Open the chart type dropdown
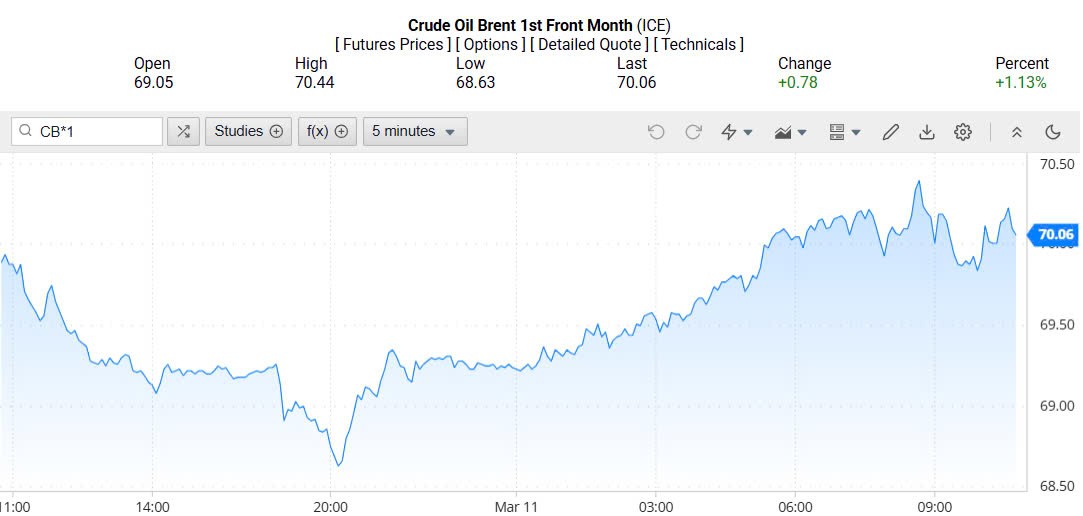1083x516 pixels. 791,132
